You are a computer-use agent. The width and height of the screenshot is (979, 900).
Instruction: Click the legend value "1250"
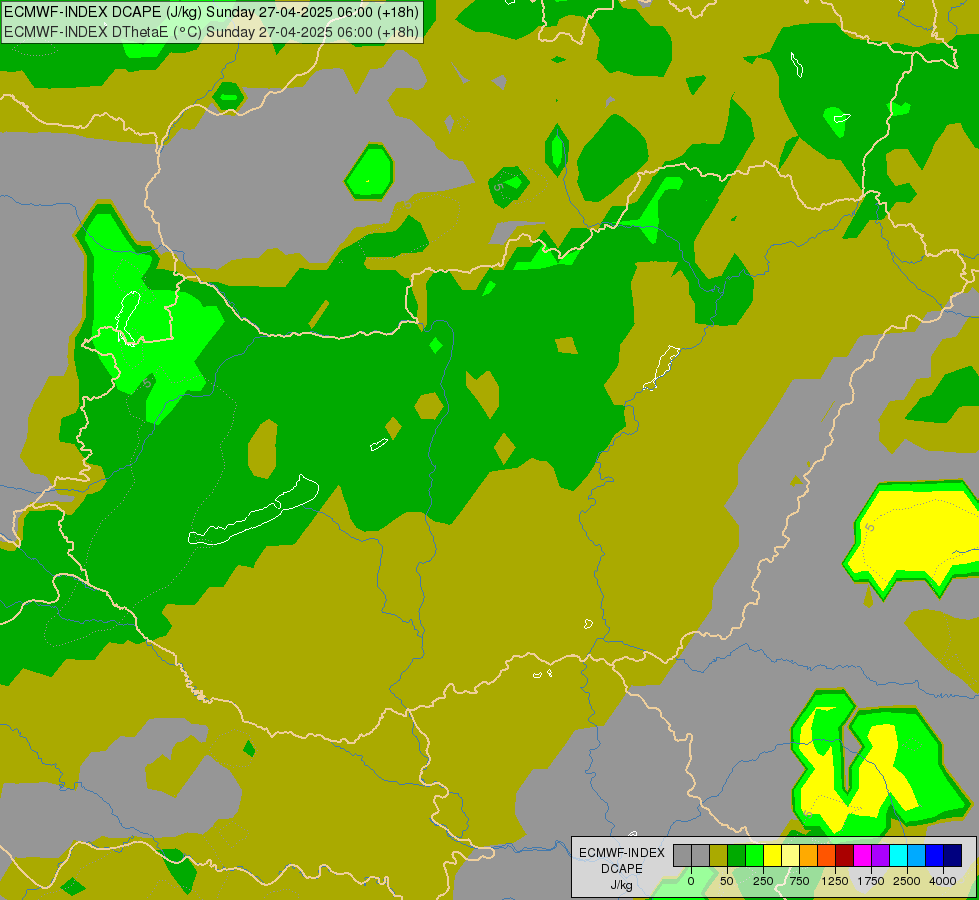tap(835, 881)
